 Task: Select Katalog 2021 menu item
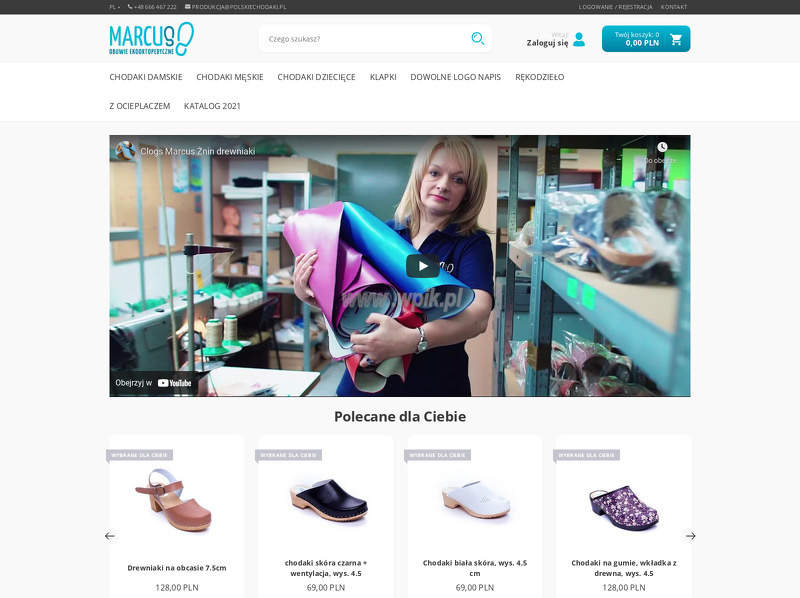point(212,106)
